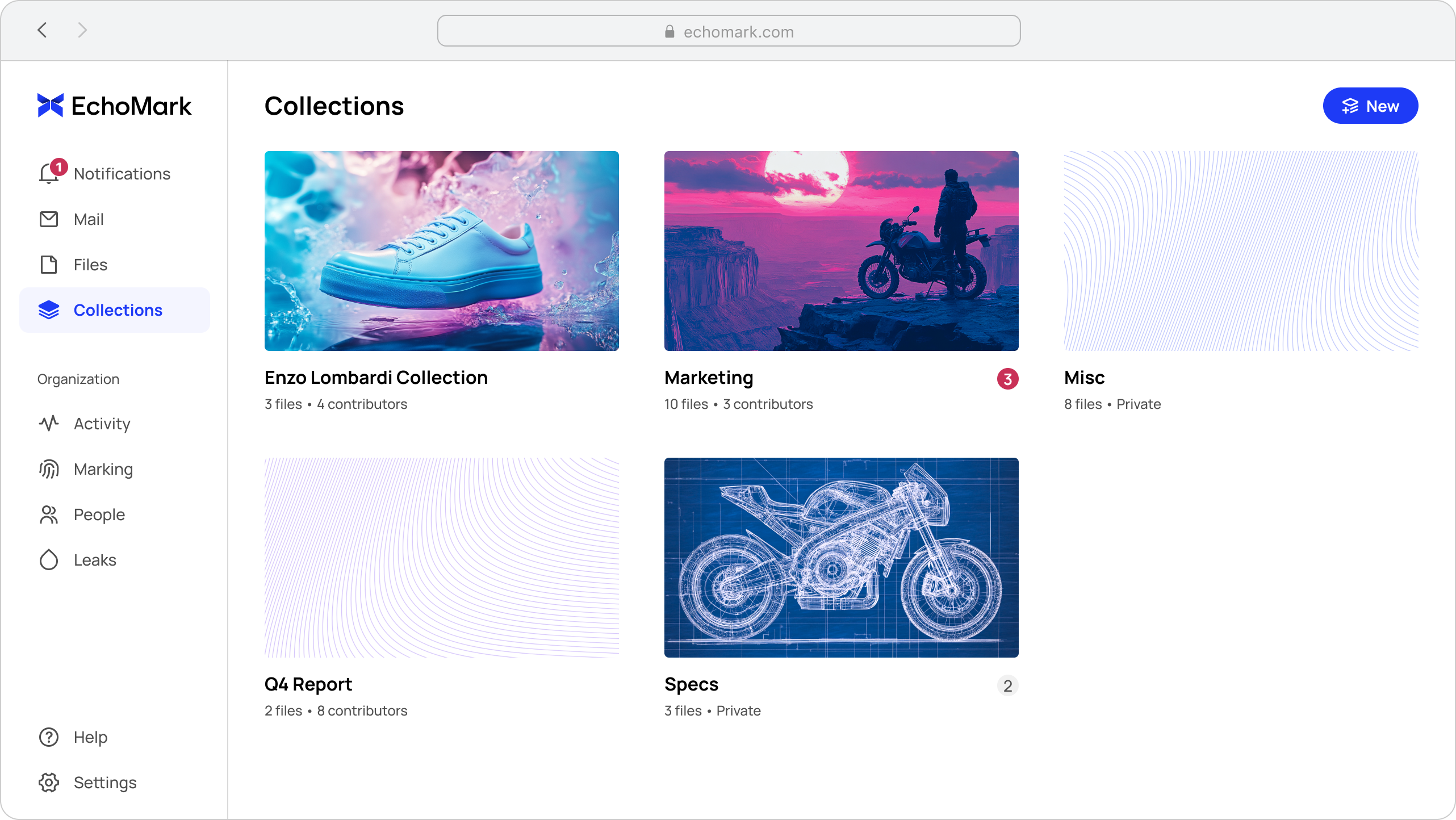
Task: Open the Specs blueprint motorcycle thumbnail
Action: [842, 558]
